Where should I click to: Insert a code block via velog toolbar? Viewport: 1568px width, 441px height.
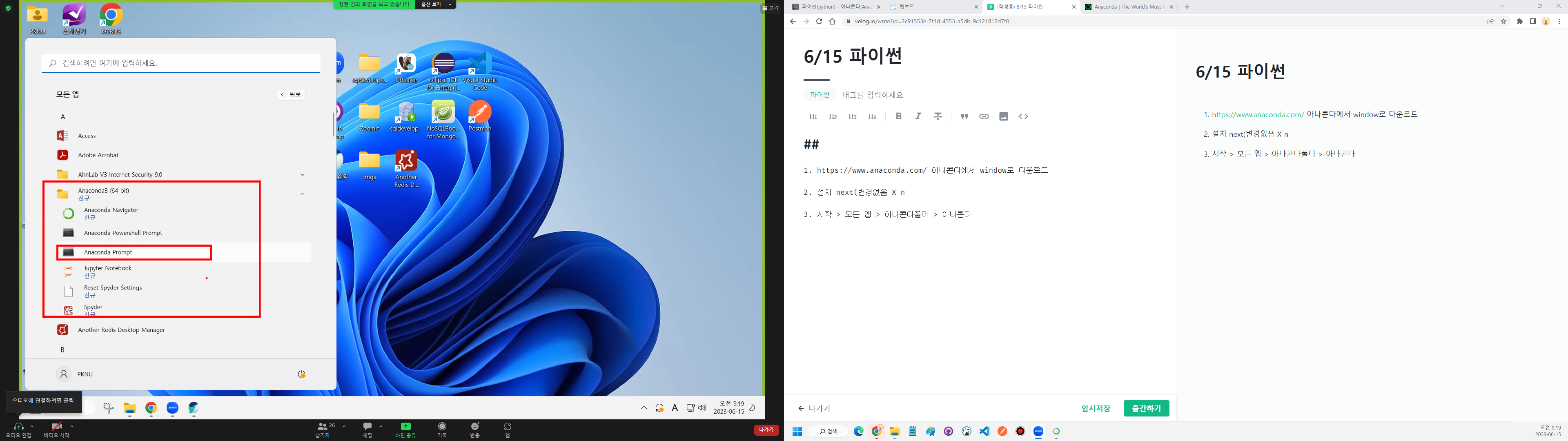tap(1023, 116)
